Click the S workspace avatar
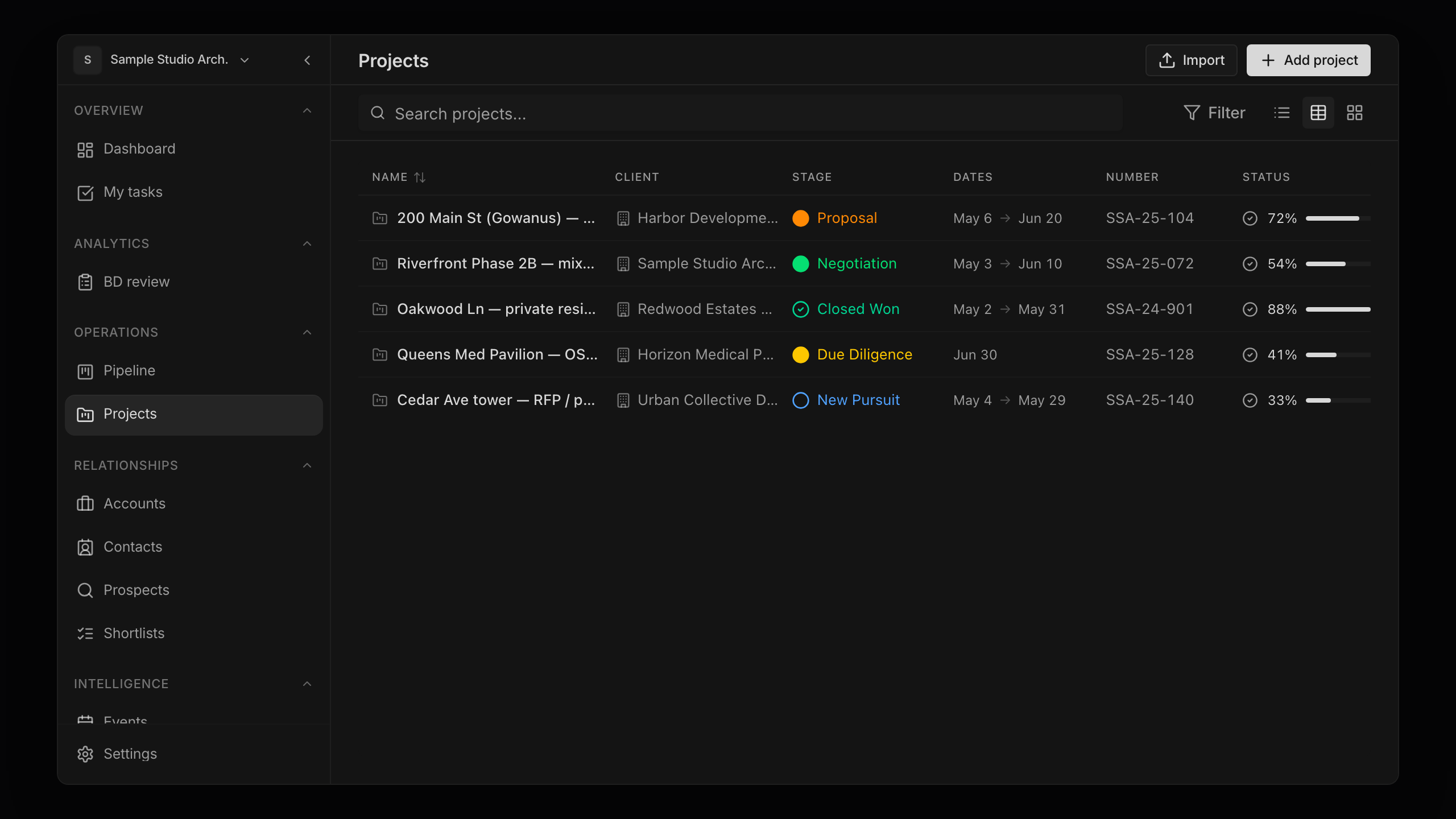Image resolution: width=1456 pixels, height=819 pixels. (88, 60)
